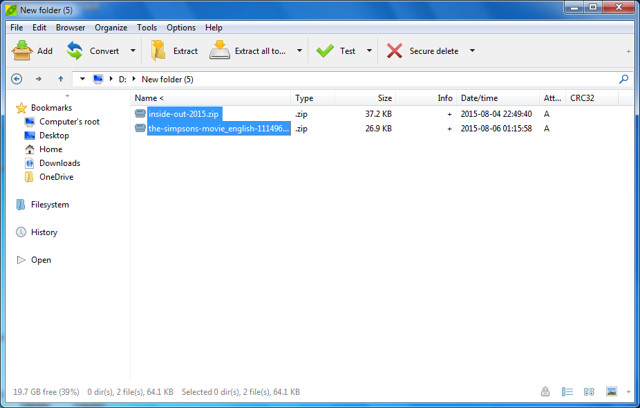Click the padlock password icon in status bar

pos(545,391)
